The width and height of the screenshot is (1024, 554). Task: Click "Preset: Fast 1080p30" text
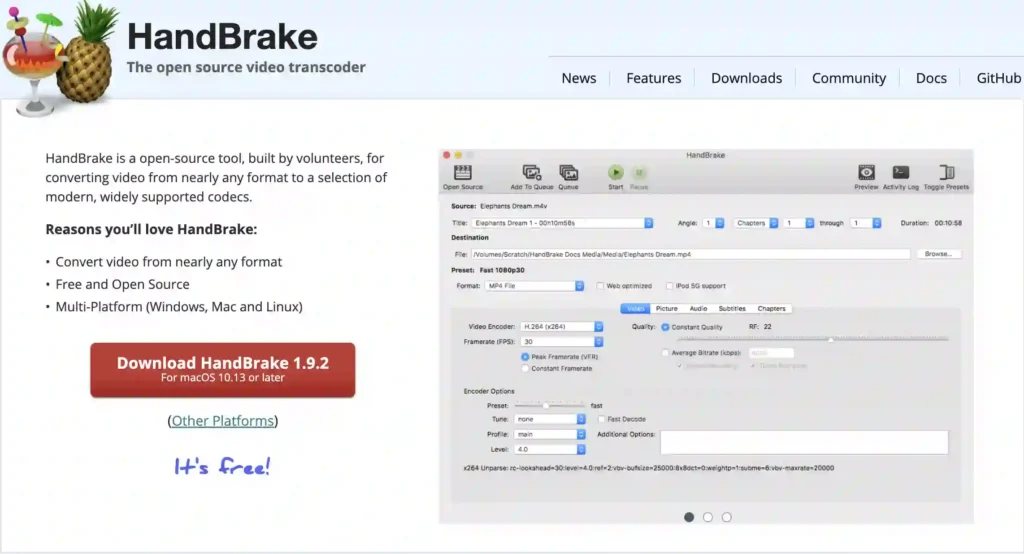click(487, 270)
